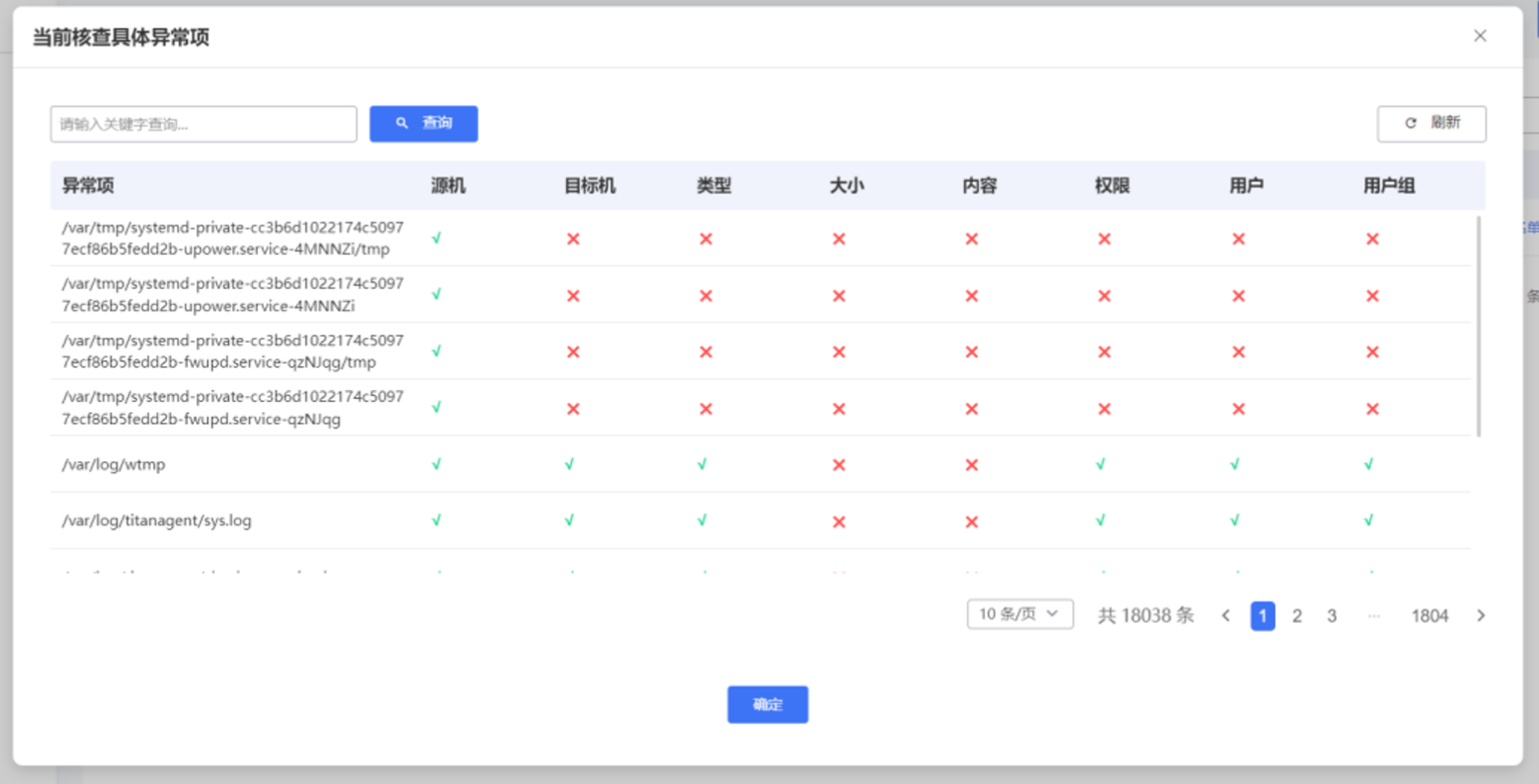This screenshot has width=1539, height=784.
Task: Select the fwupd.service-qzNJqg/tmp path entry
Action: pos(232,351)
